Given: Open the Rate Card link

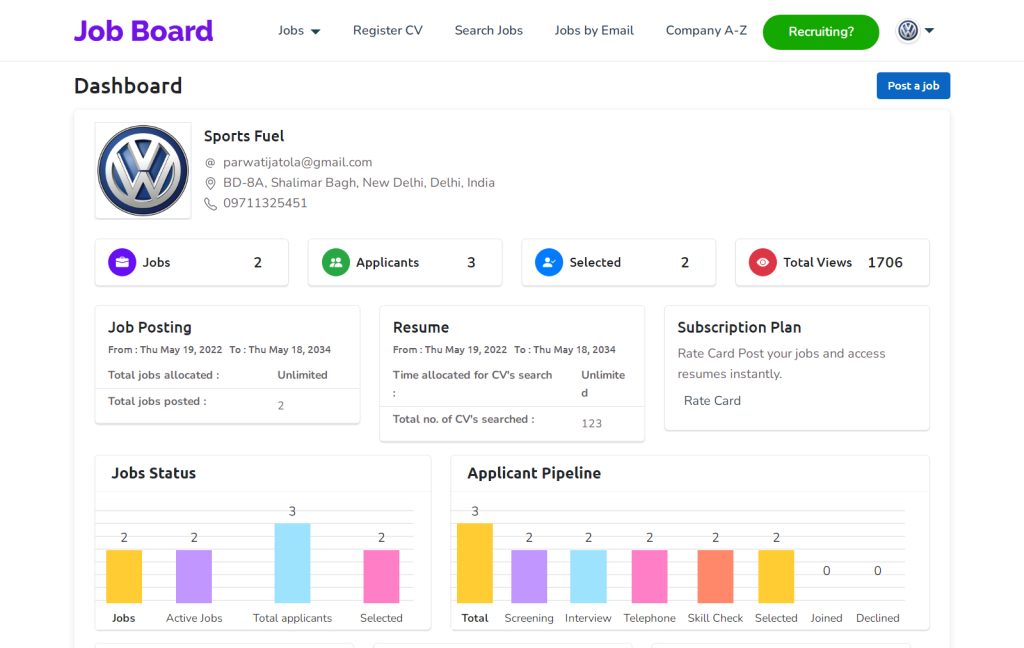Looking at the screenshot, I should pos(712,400).
